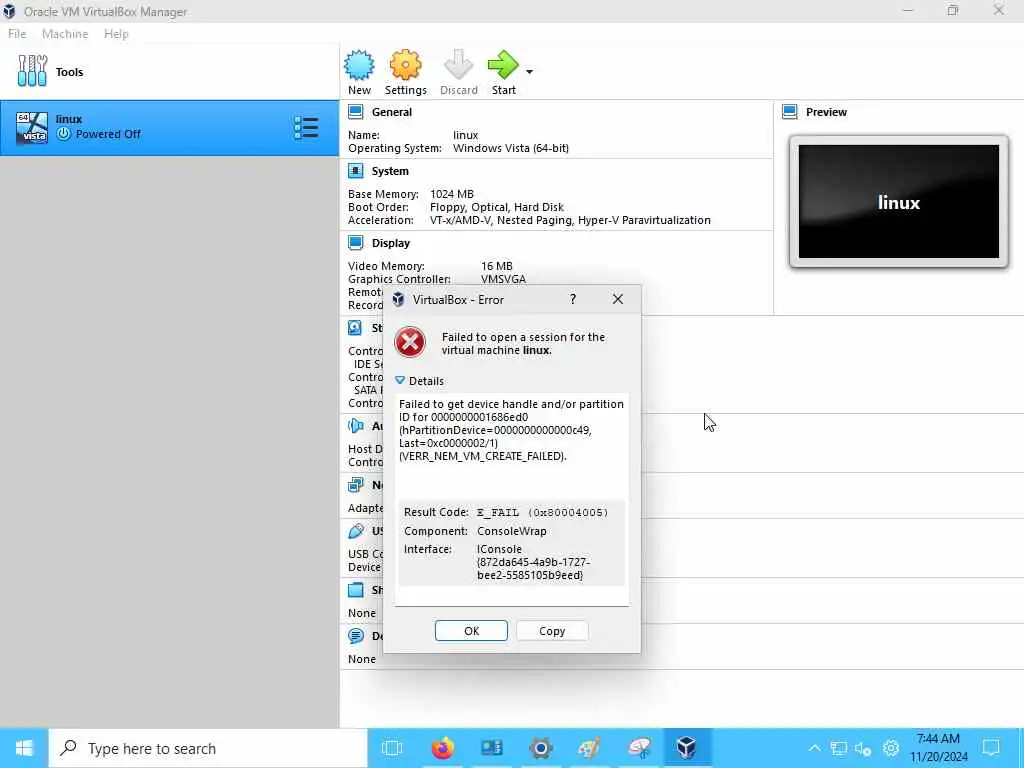
Task: Launch Firefox from the taskbar
Action: 442,748
